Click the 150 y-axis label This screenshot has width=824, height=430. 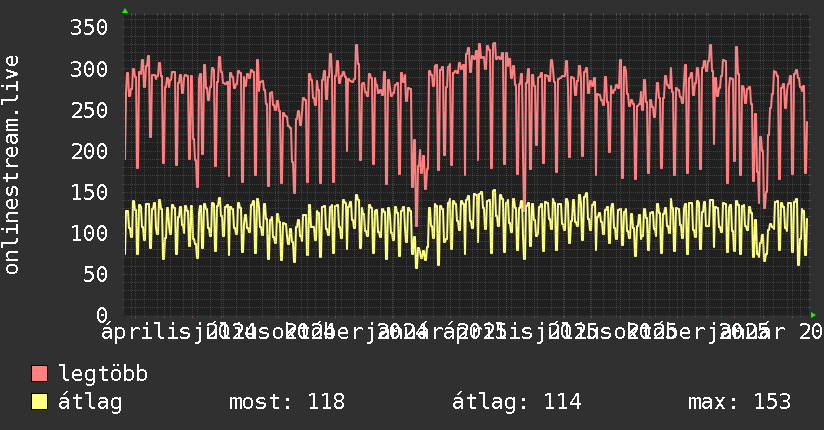89,192
